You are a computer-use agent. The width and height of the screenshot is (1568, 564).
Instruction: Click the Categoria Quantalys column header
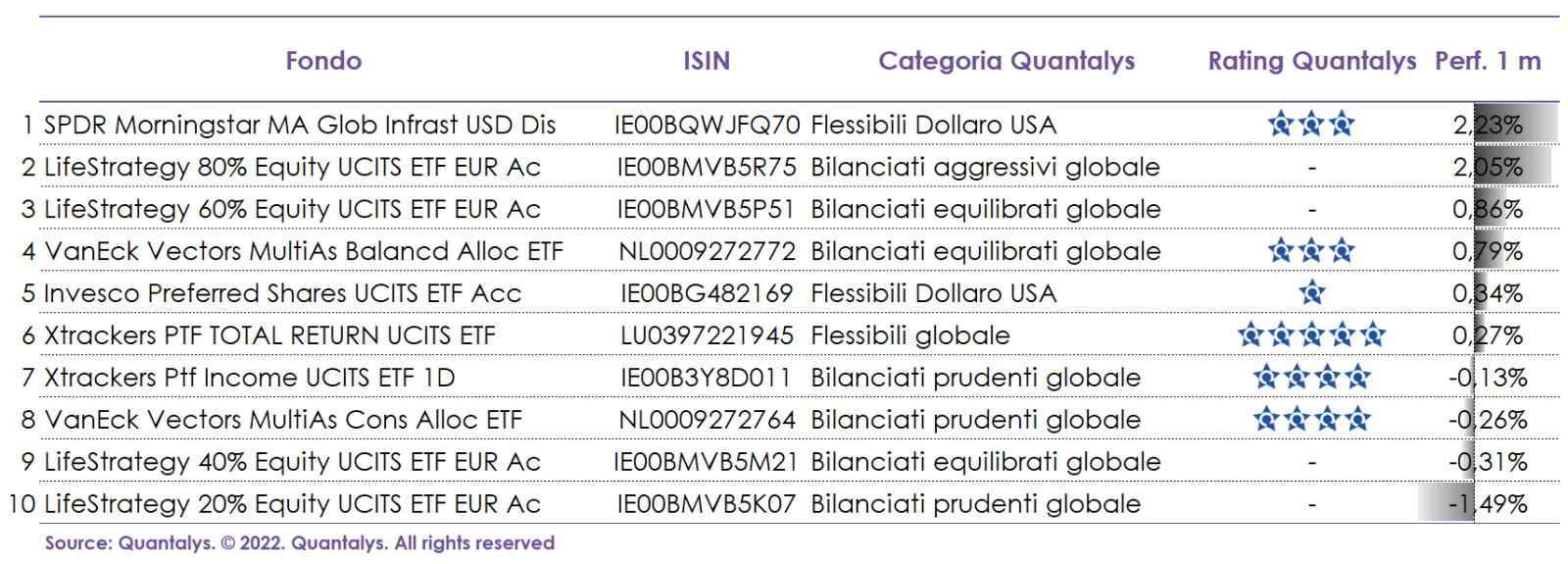coord(1006,61)
